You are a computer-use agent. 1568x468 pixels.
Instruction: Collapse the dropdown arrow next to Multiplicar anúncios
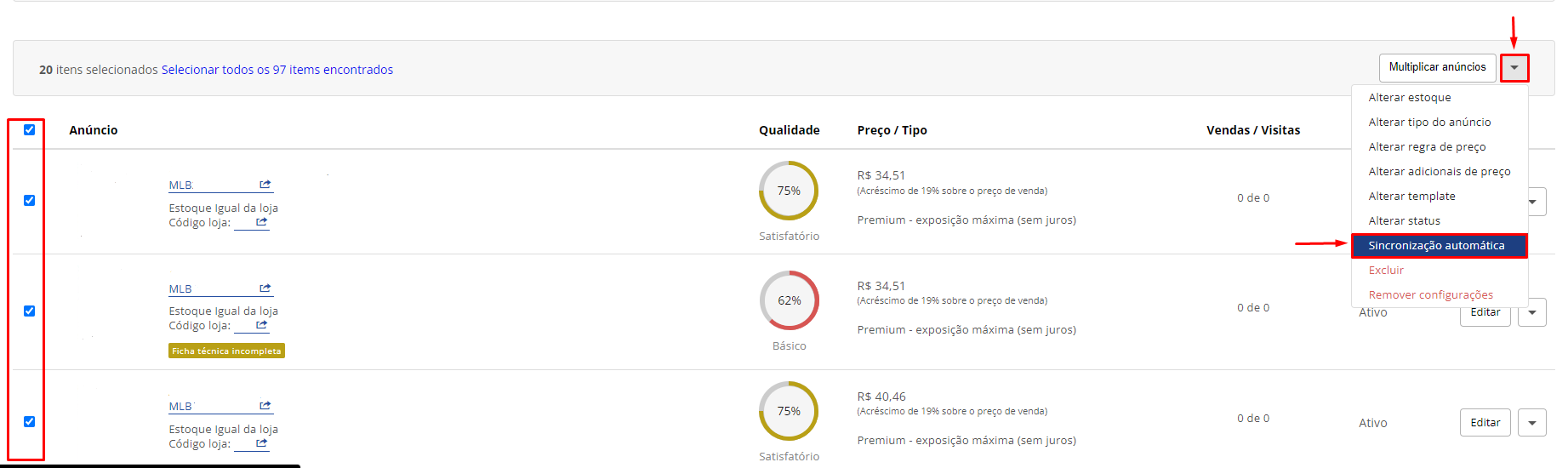coord(1514,67)
